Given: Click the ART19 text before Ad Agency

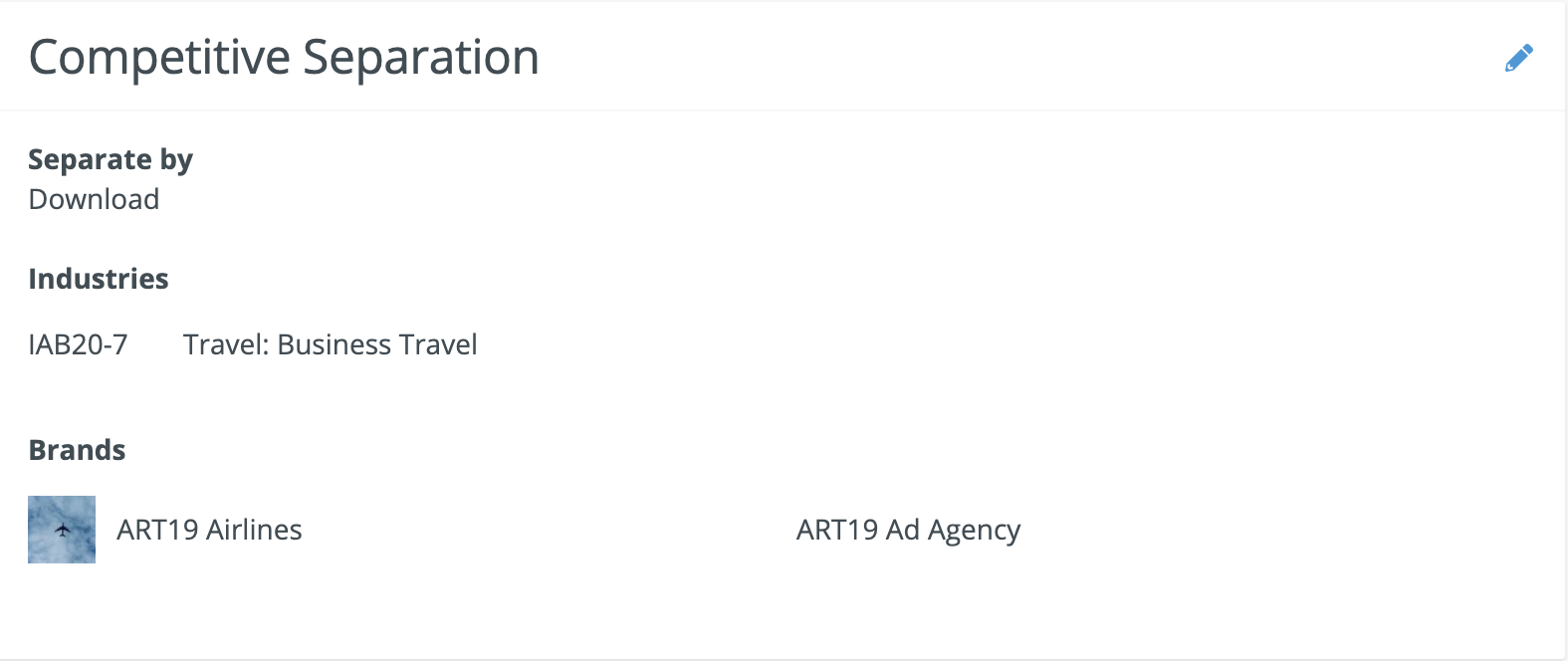Looking at the screenshot, I should tap(836, 530).
